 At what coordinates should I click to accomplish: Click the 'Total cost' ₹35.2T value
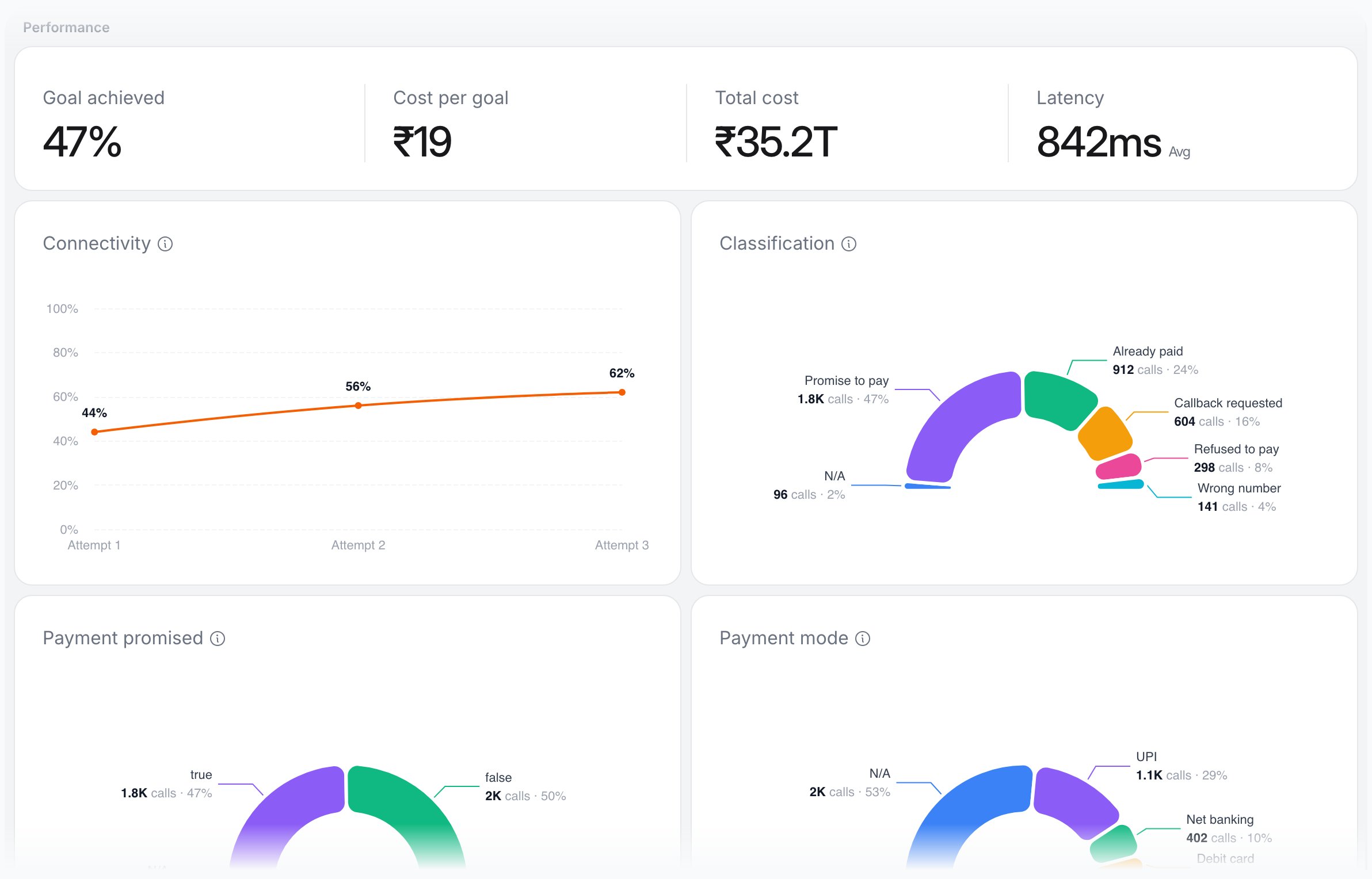click(x=776, y=142)
